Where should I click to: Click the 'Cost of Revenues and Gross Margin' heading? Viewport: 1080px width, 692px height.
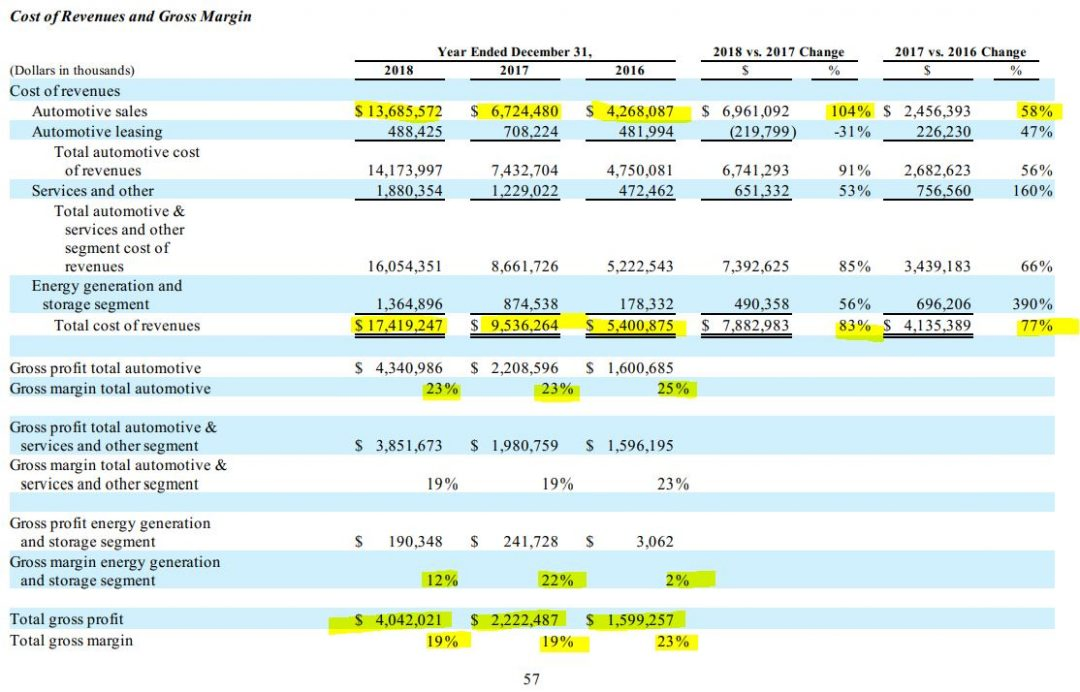(130, 17)
